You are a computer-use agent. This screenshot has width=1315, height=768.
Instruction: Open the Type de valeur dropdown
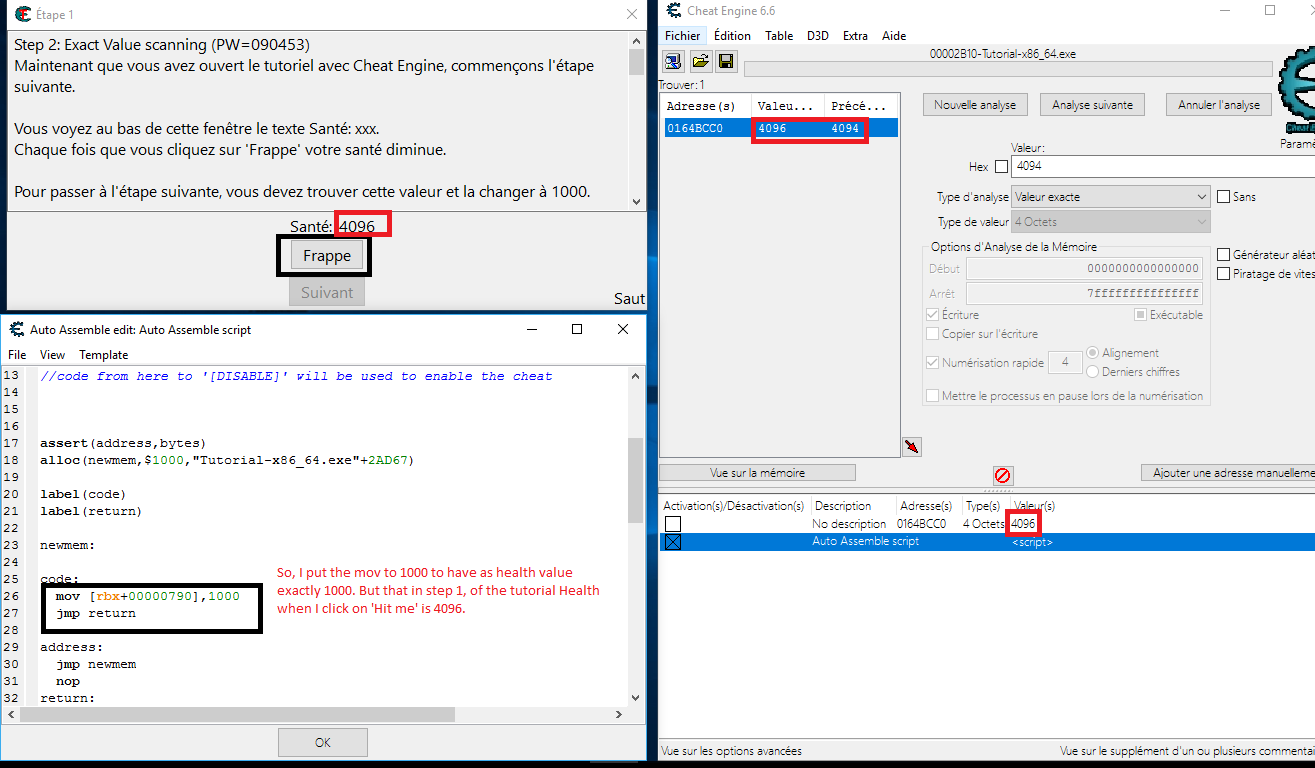[1110, 222]
